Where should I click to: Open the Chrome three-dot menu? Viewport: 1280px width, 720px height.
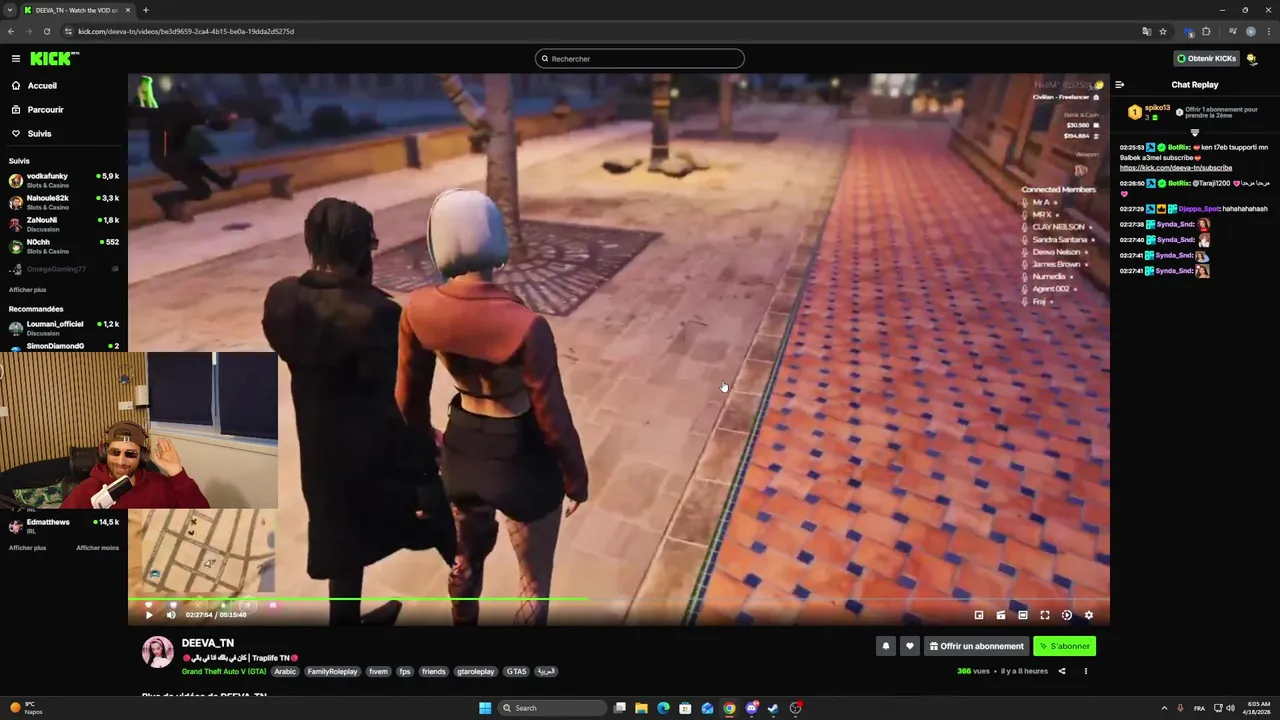coord(1268,31)
